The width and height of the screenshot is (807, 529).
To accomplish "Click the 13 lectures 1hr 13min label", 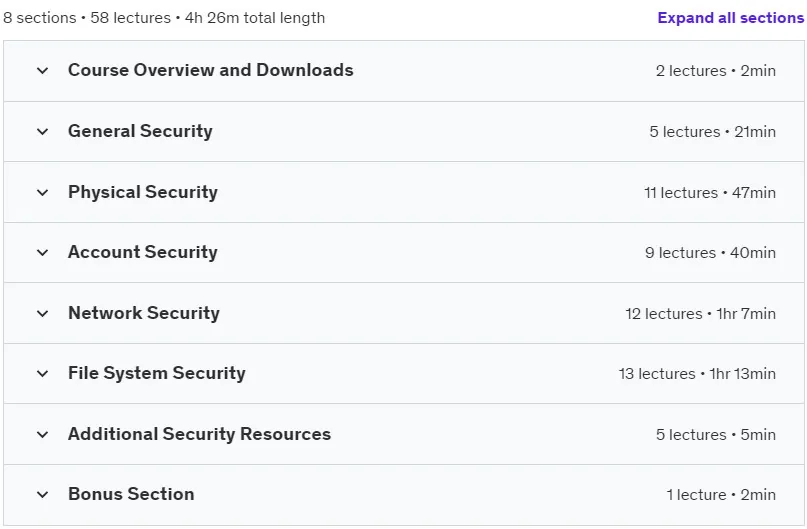I will [x=697, y=374].
